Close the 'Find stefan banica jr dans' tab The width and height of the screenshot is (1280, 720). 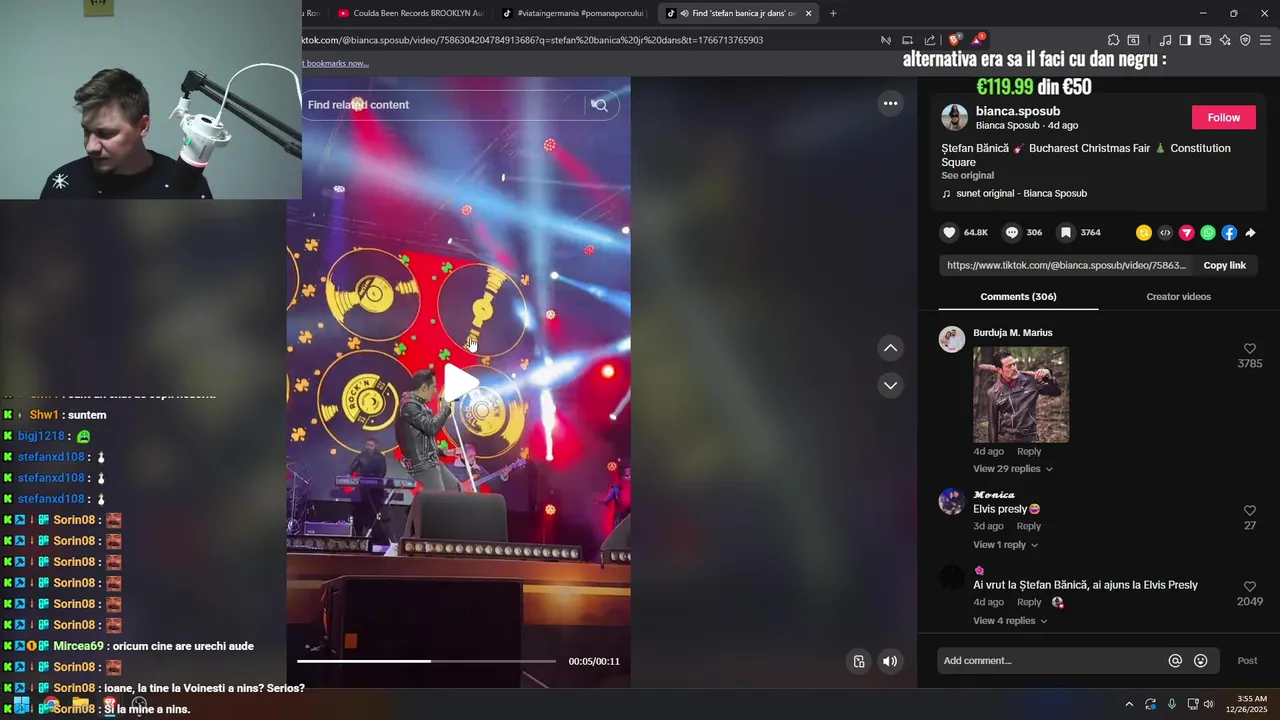pos(808,13)
